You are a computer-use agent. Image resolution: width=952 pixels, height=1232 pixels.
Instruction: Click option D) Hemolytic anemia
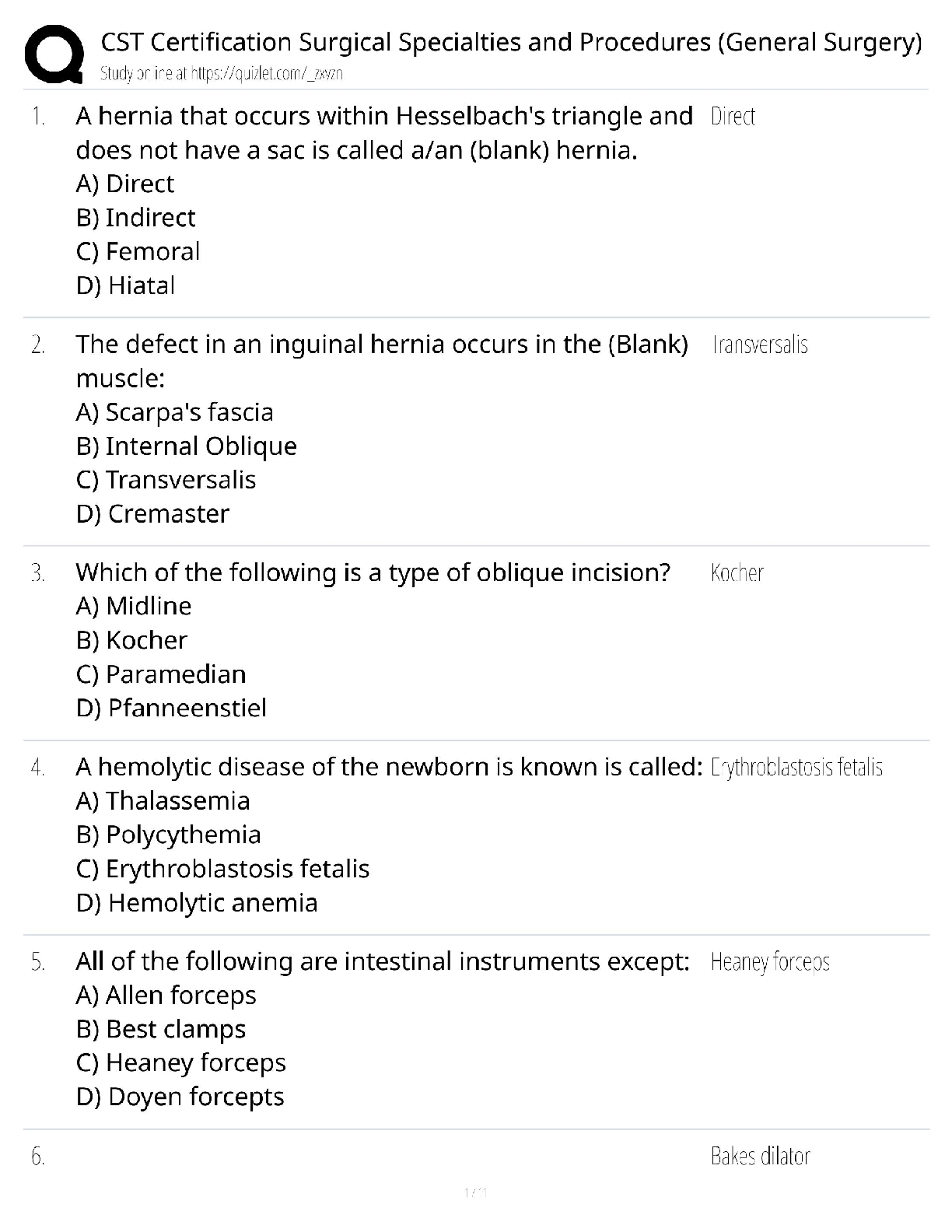click(198, 903)
